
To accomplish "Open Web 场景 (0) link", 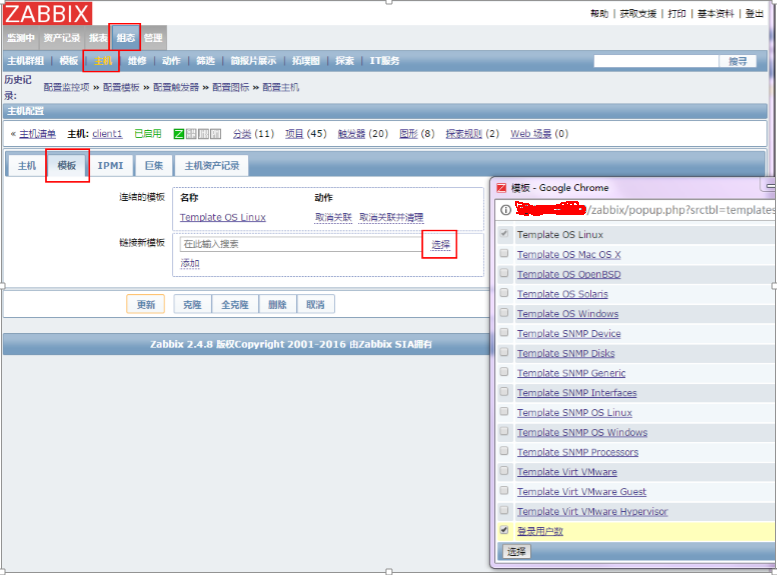I will (x=531, y=134).
